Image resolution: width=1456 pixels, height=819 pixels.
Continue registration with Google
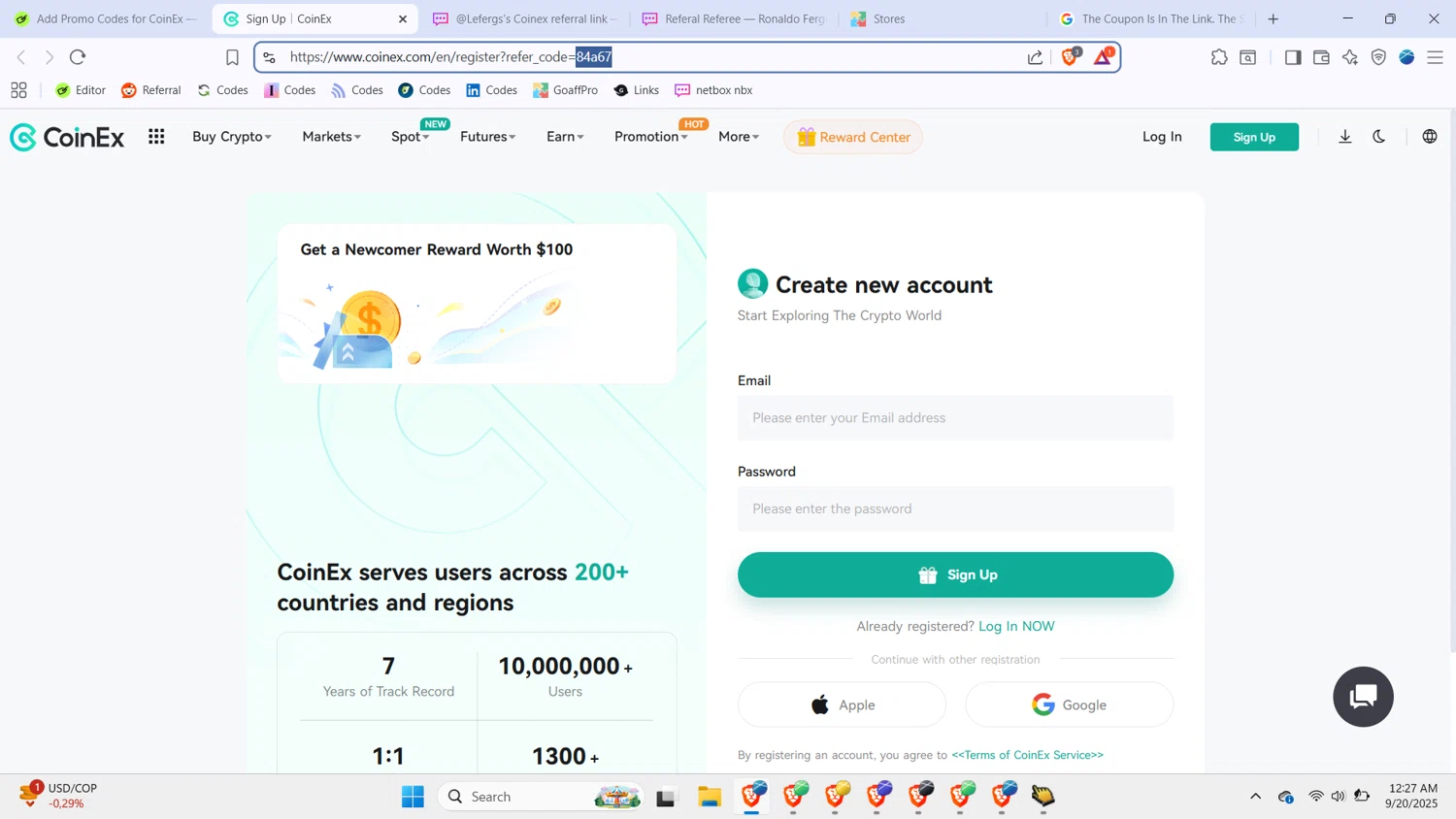(1069, 704)
